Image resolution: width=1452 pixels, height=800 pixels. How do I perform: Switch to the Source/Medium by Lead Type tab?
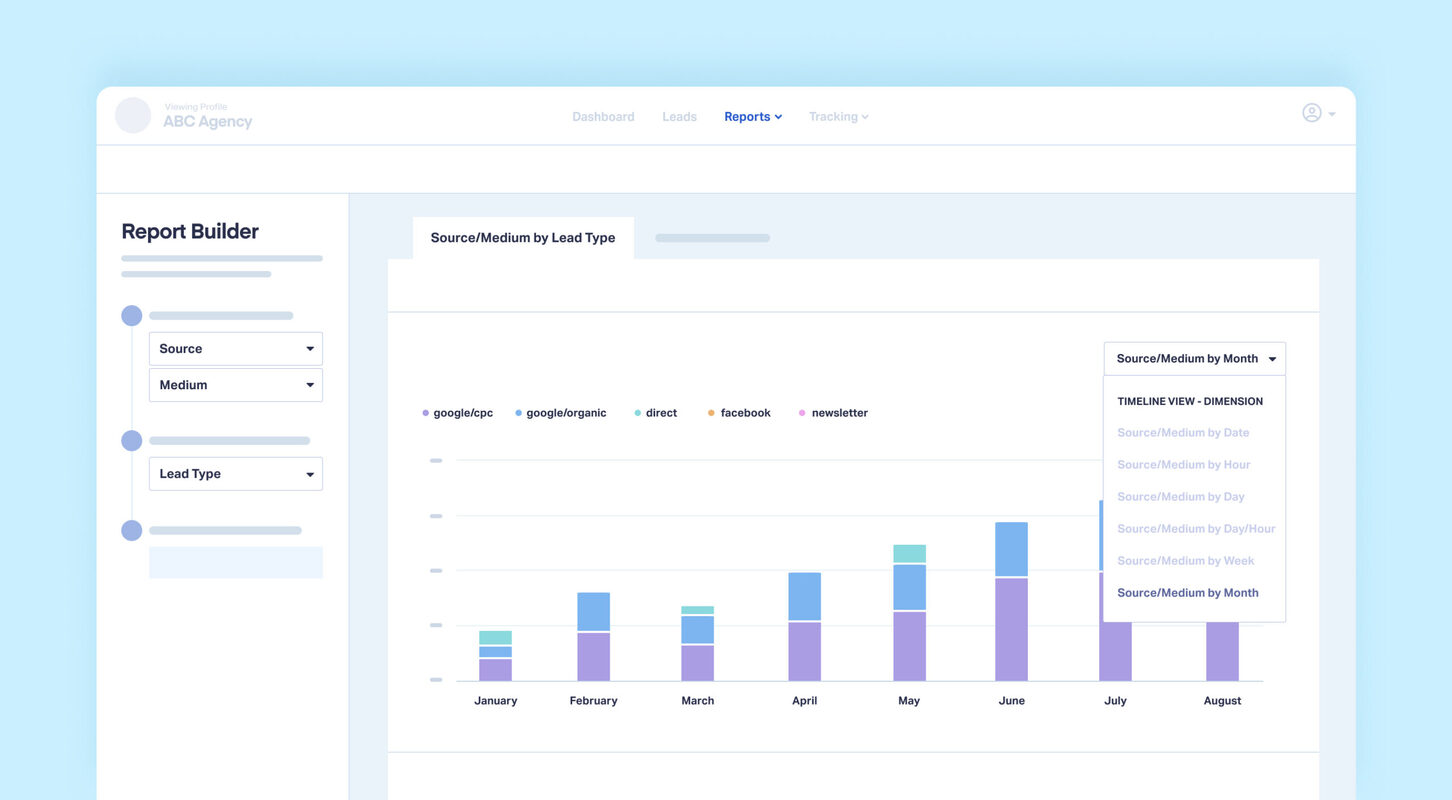(522, 237)
